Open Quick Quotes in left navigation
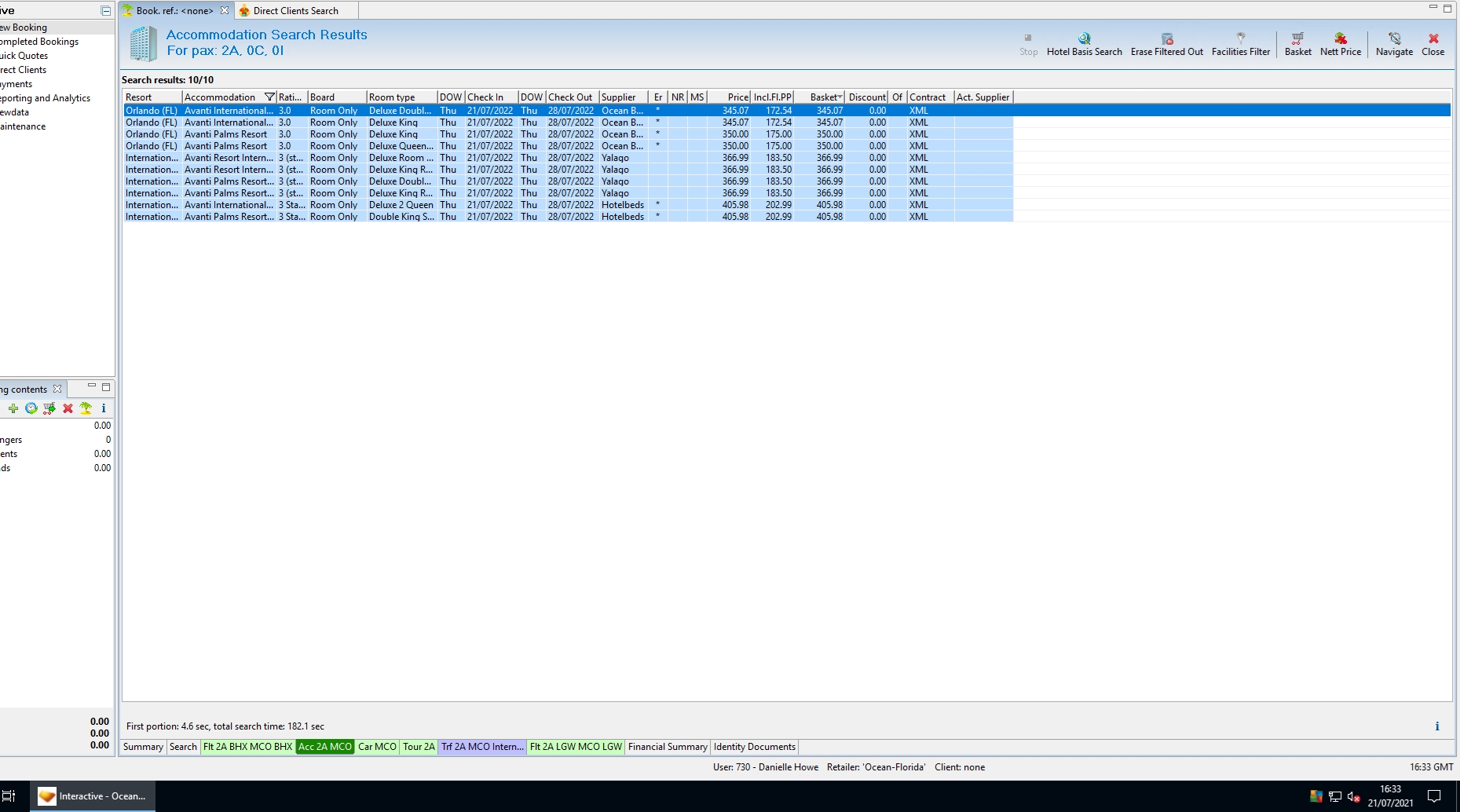 point(24,56)
